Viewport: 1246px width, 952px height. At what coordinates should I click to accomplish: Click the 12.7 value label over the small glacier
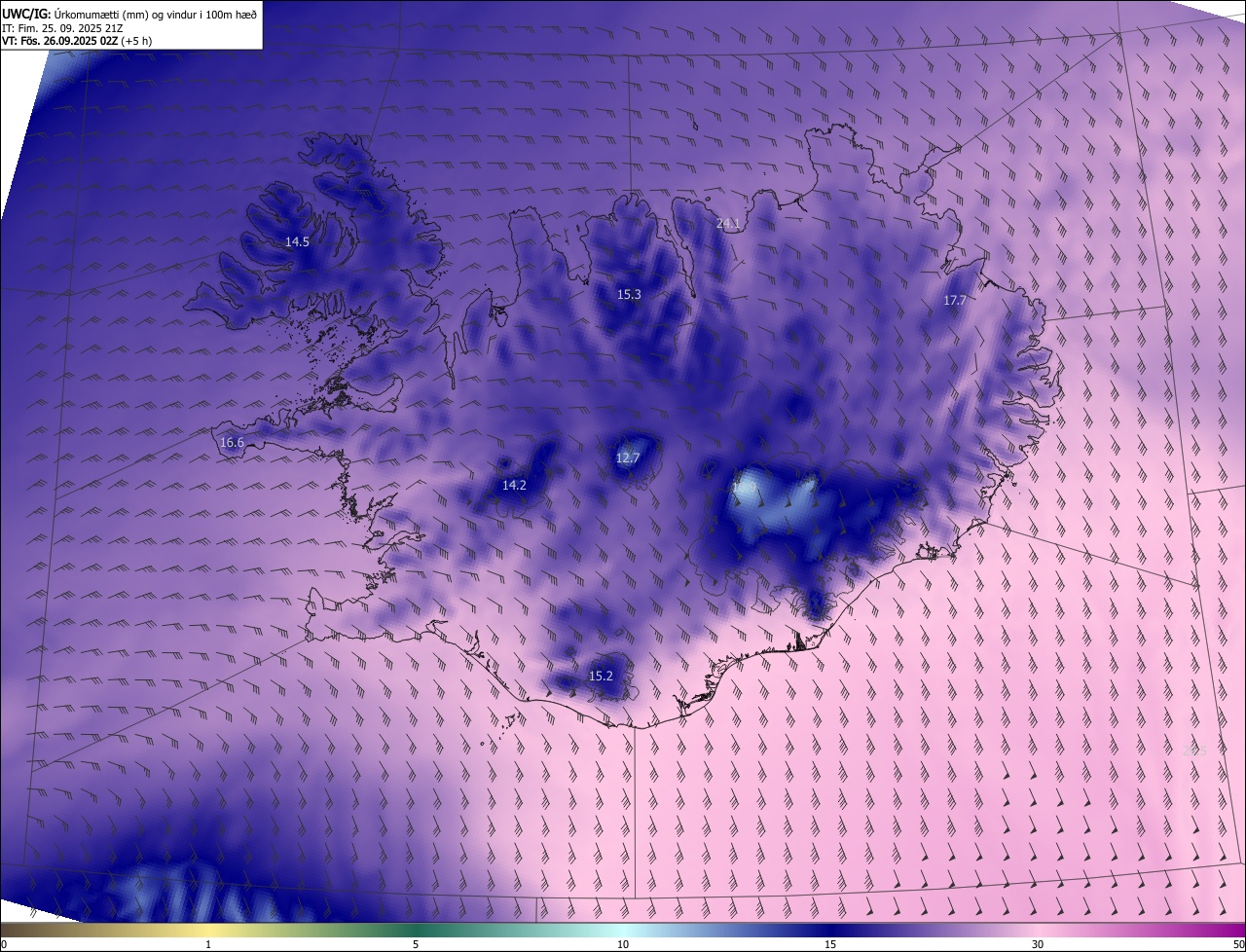pos(628,458)
